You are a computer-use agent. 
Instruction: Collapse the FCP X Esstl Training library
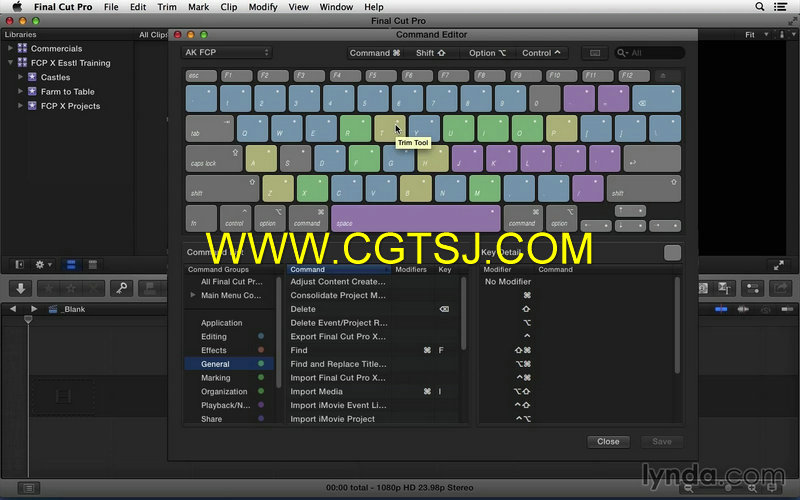pos(10,63)
